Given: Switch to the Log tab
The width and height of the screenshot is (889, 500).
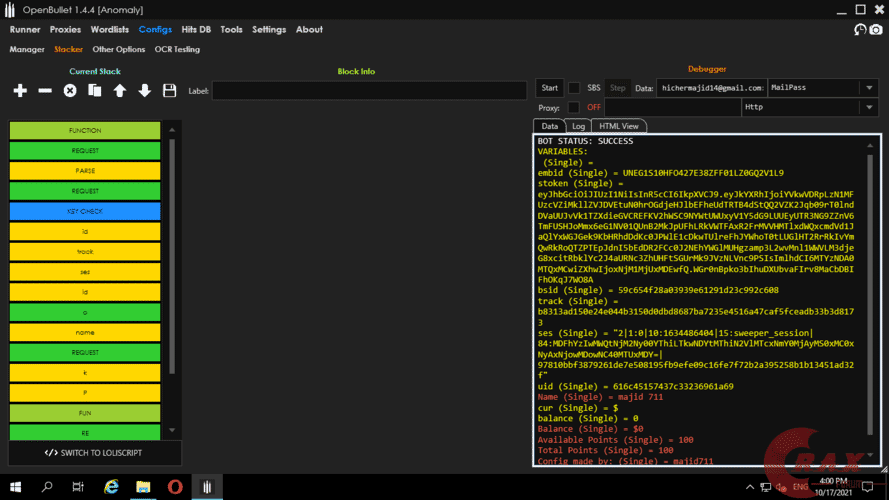Looking at the screenshot, I should 578,126.
